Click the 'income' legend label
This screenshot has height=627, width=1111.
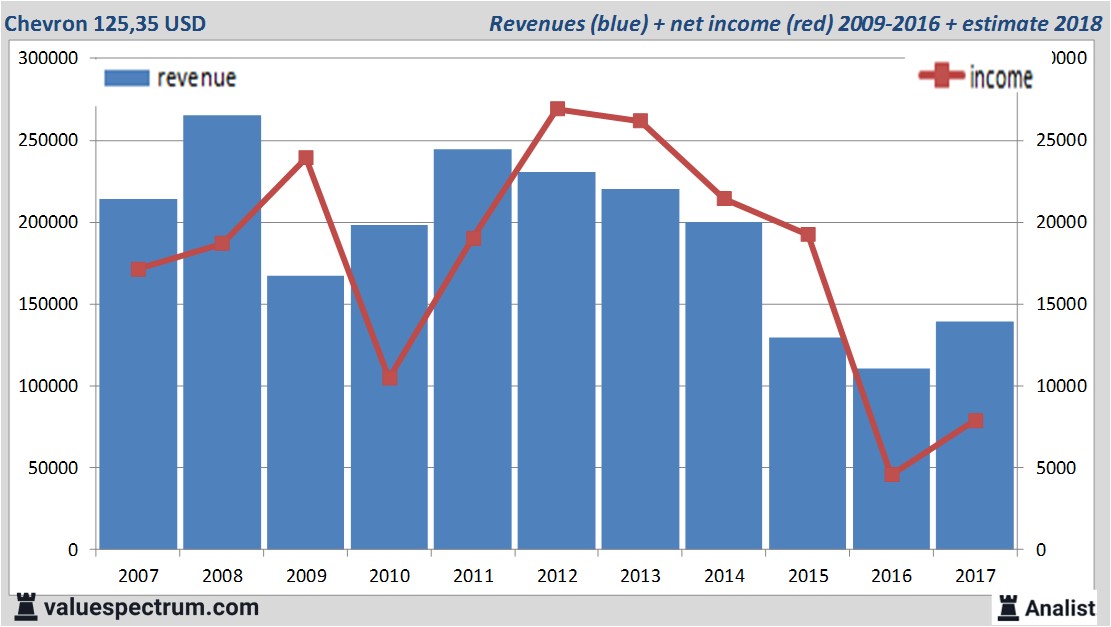click(x=1001, y=77)
